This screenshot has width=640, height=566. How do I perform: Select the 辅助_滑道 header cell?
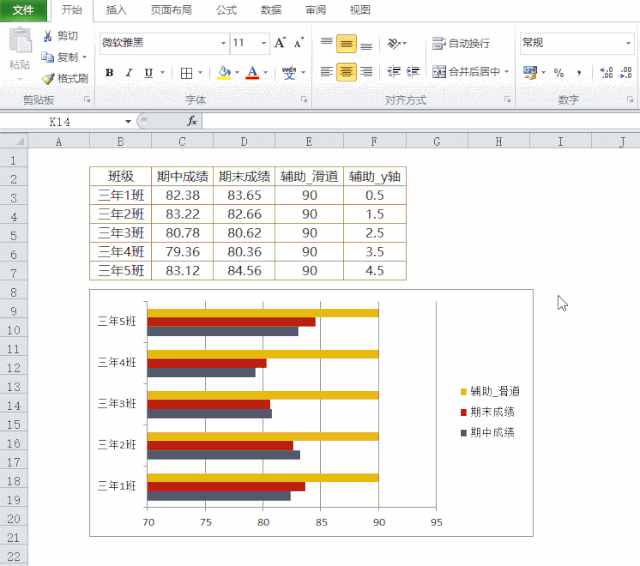tap(309, 176)
